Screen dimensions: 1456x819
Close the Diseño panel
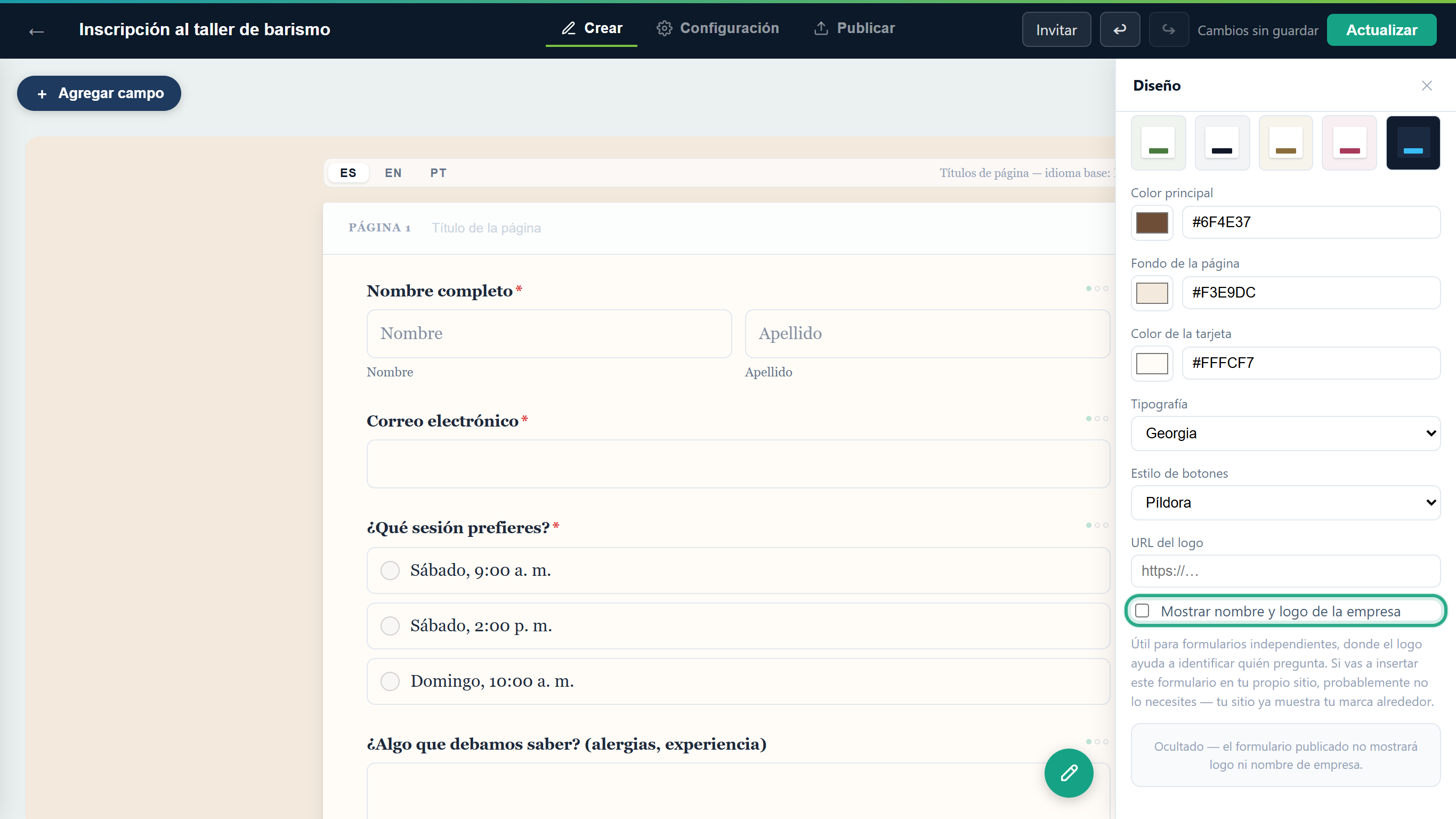[x=1427, y=85]
